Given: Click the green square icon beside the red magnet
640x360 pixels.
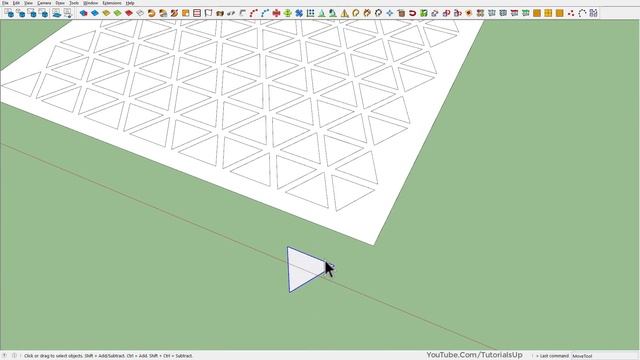Looking at the screenshot, I should point(424,13).
